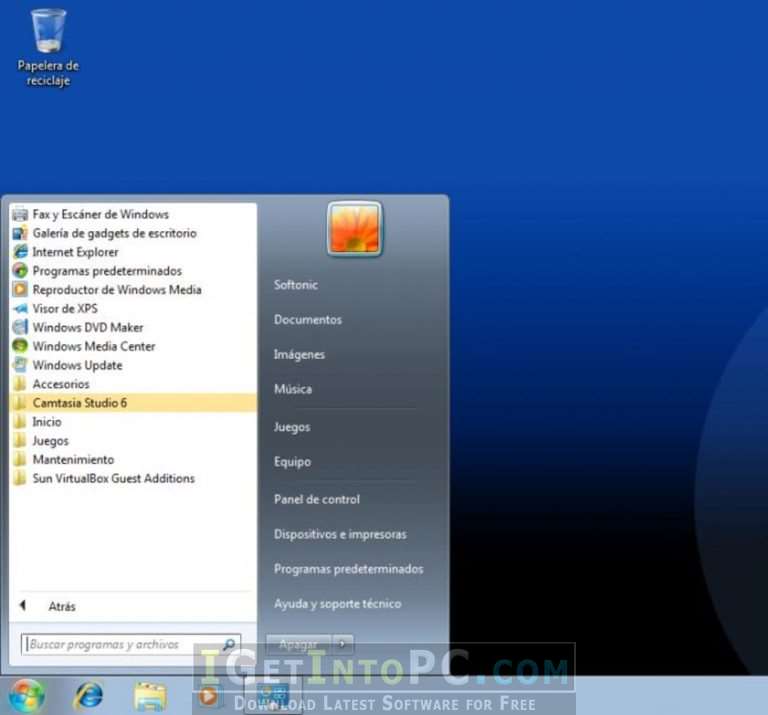Open Imágenes from the right pane
The height and width of the screenshot is (715, 768).
click(299, 355)
